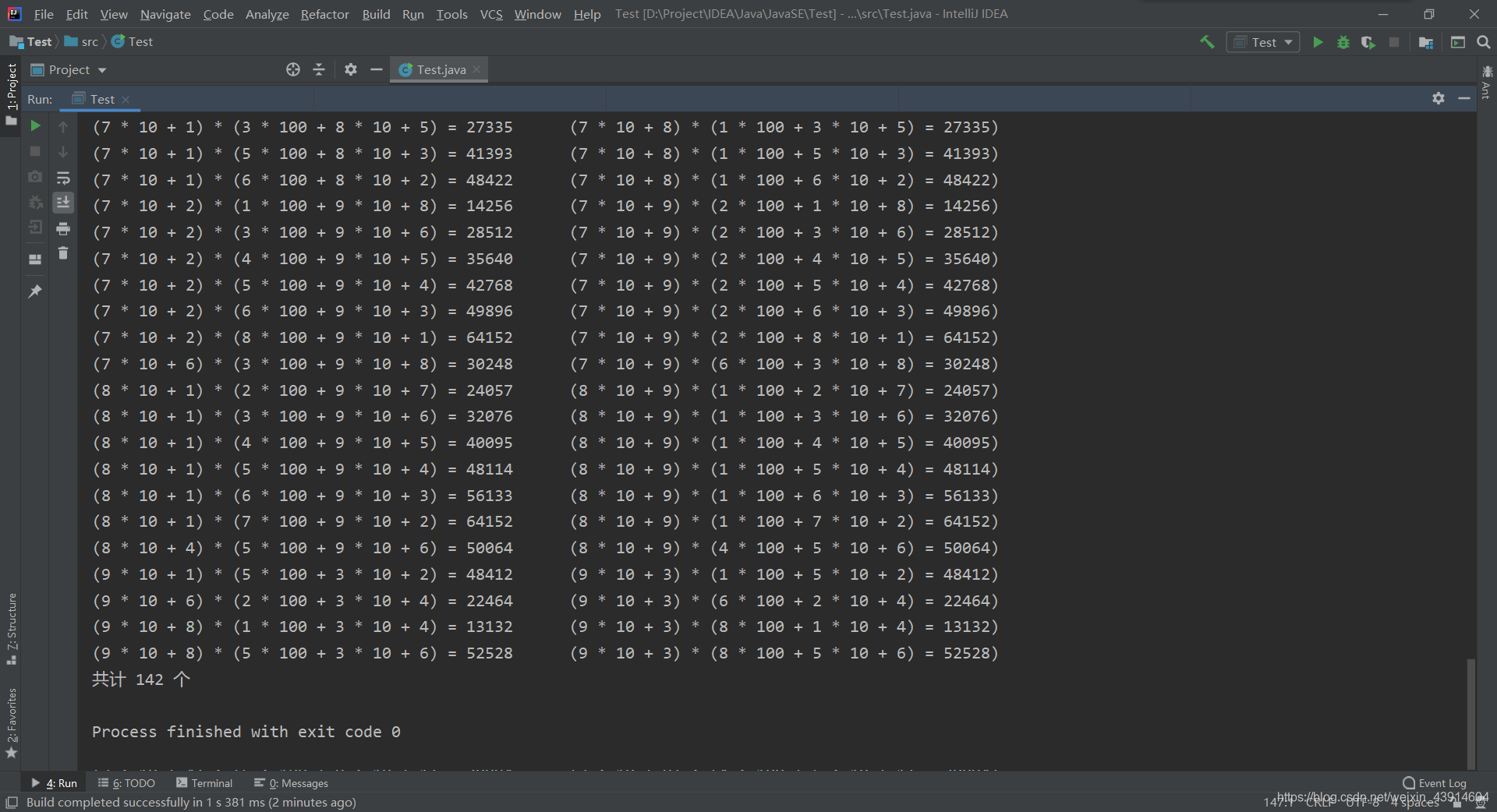Start debugging with the bug icon
The image size is (1497, 812).
tap(1343, 42)
